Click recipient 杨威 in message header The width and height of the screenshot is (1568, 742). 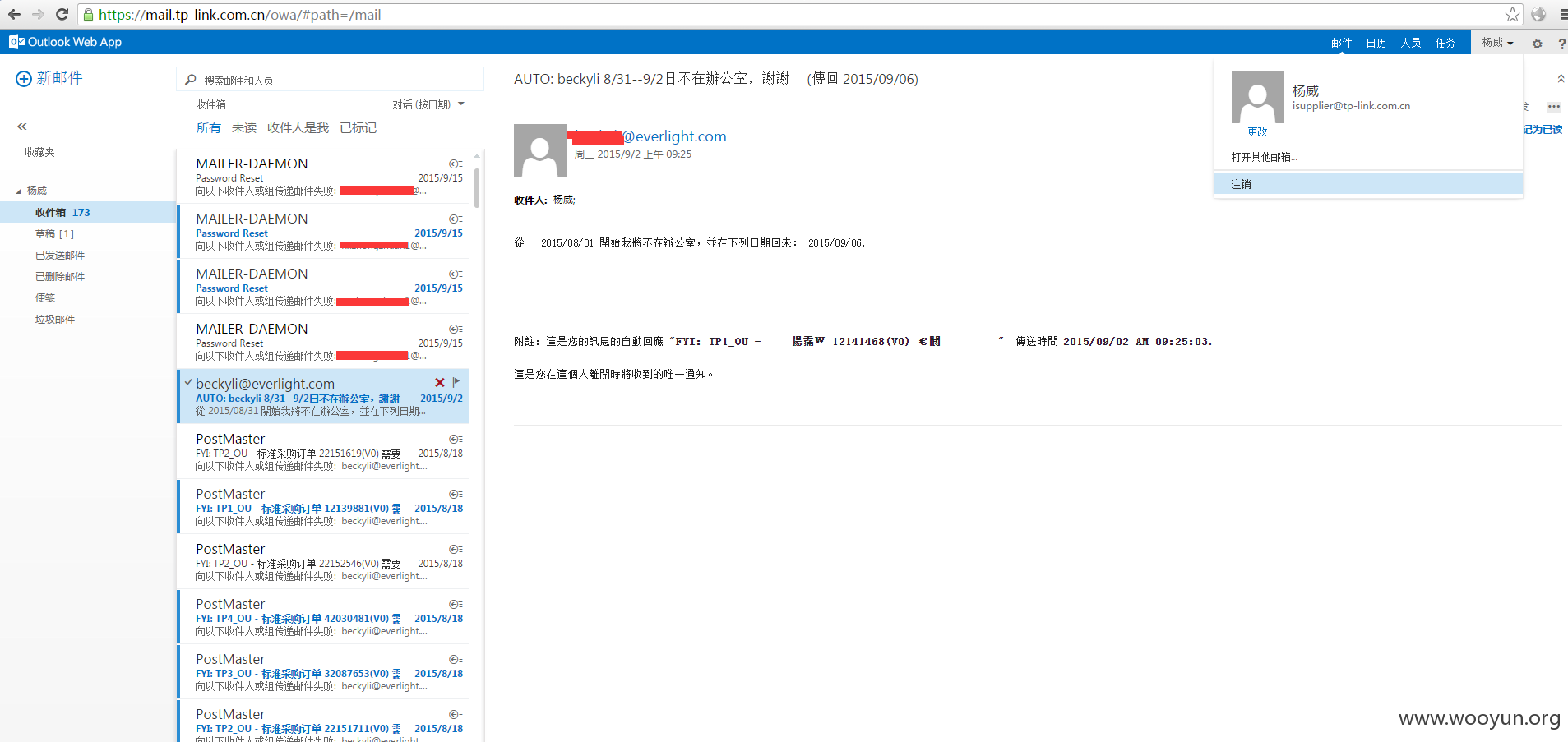click(564, 200)
